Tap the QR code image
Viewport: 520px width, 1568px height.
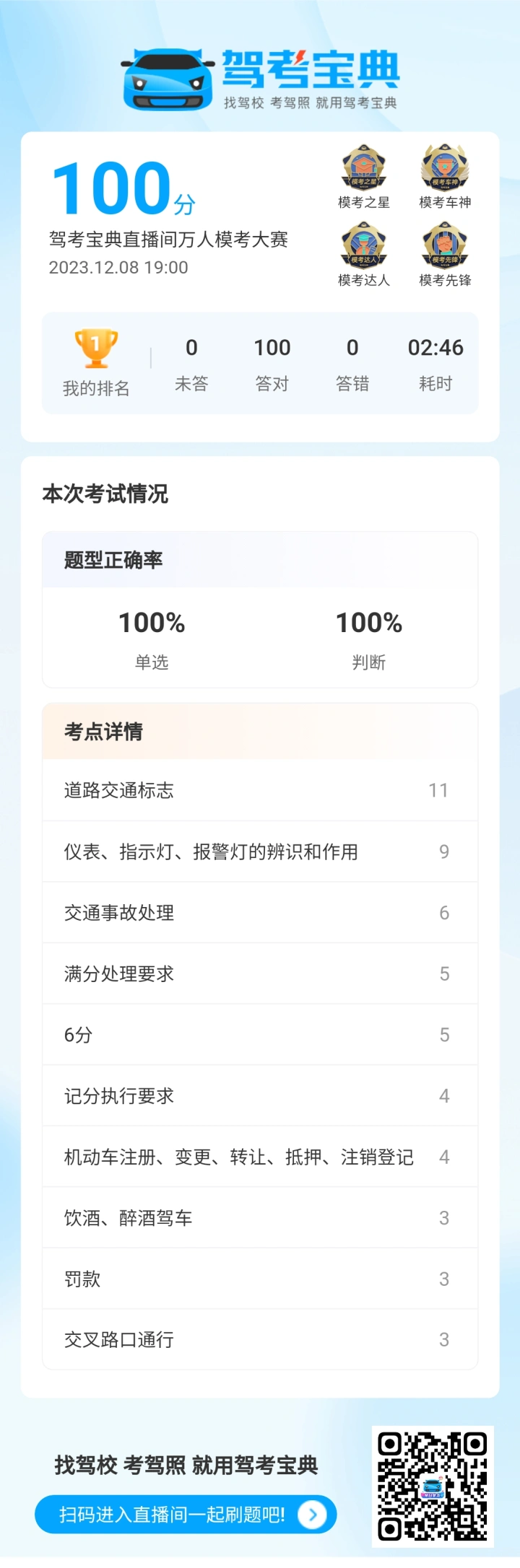pyautogui.click(x=433, y=1486)
